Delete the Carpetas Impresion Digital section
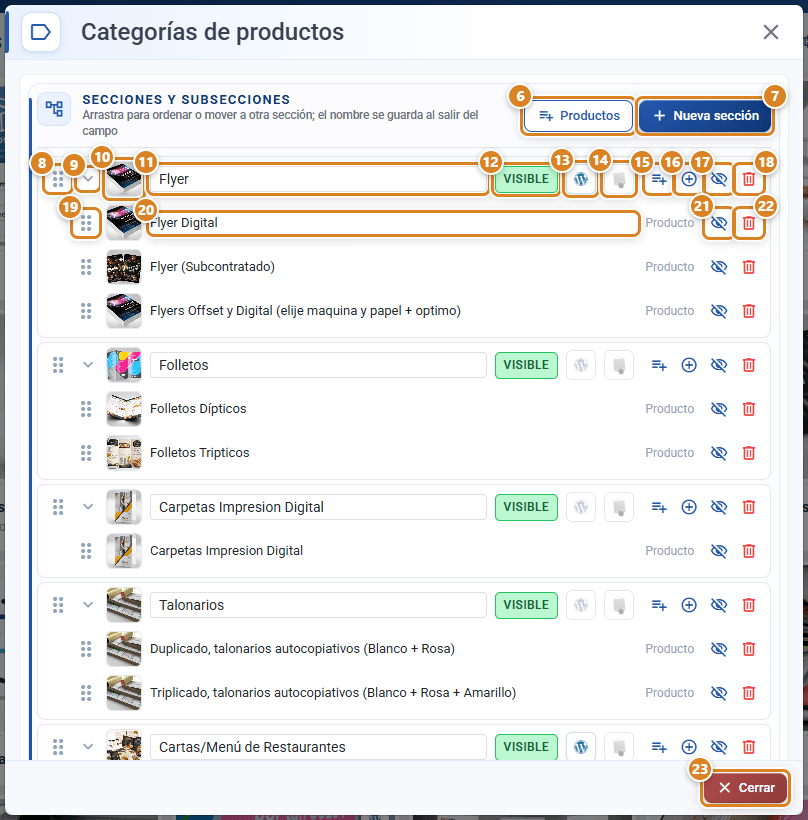The width and height of the screenshot is (808, 820). [749, 507]
